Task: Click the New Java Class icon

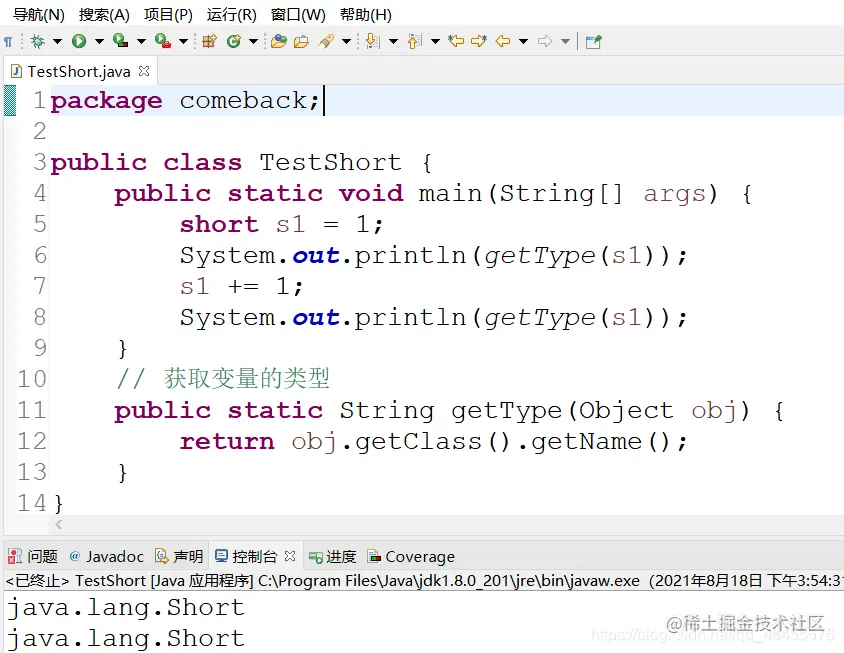Action: 234,41
